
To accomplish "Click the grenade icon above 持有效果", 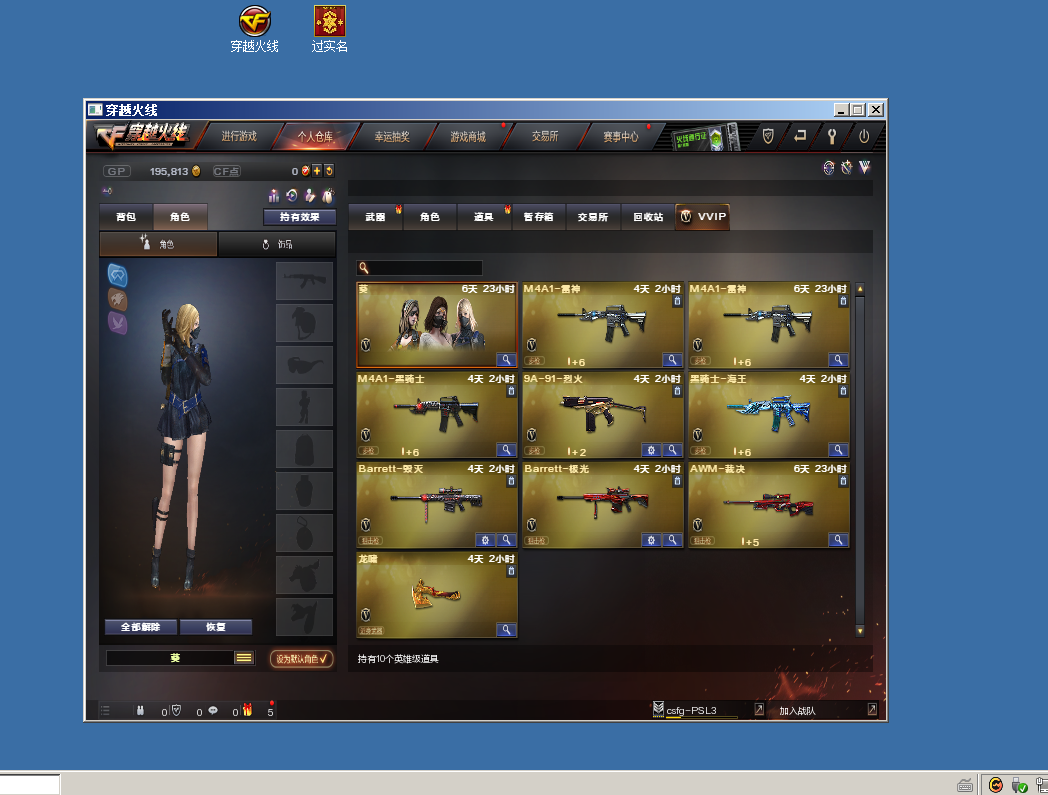I will (x=328, y=196).
